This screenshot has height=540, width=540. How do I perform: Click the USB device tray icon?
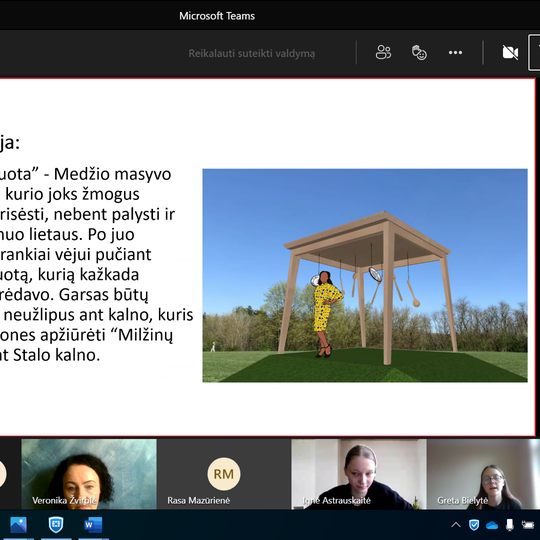click(510, 525)
